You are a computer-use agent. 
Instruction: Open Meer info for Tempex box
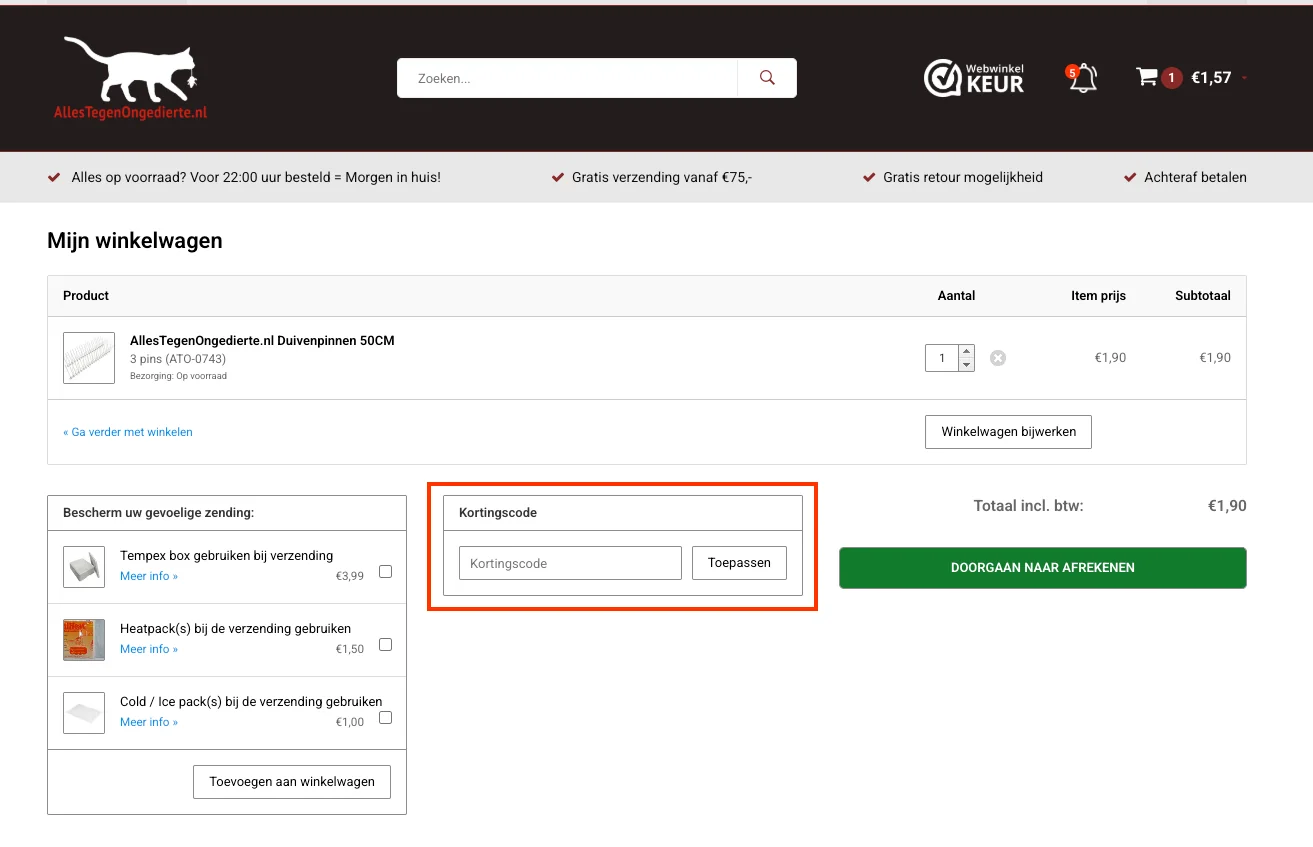pos(149,576)
